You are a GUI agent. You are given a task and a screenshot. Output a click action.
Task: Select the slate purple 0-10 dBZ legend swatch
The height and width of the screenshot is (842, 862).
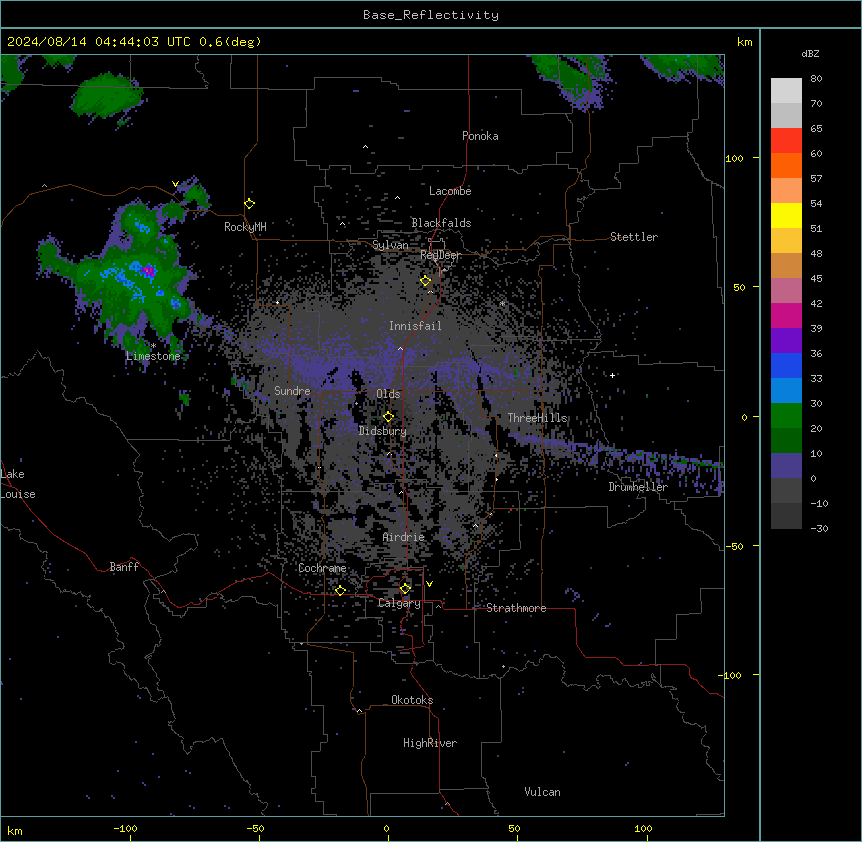point(786,465)
